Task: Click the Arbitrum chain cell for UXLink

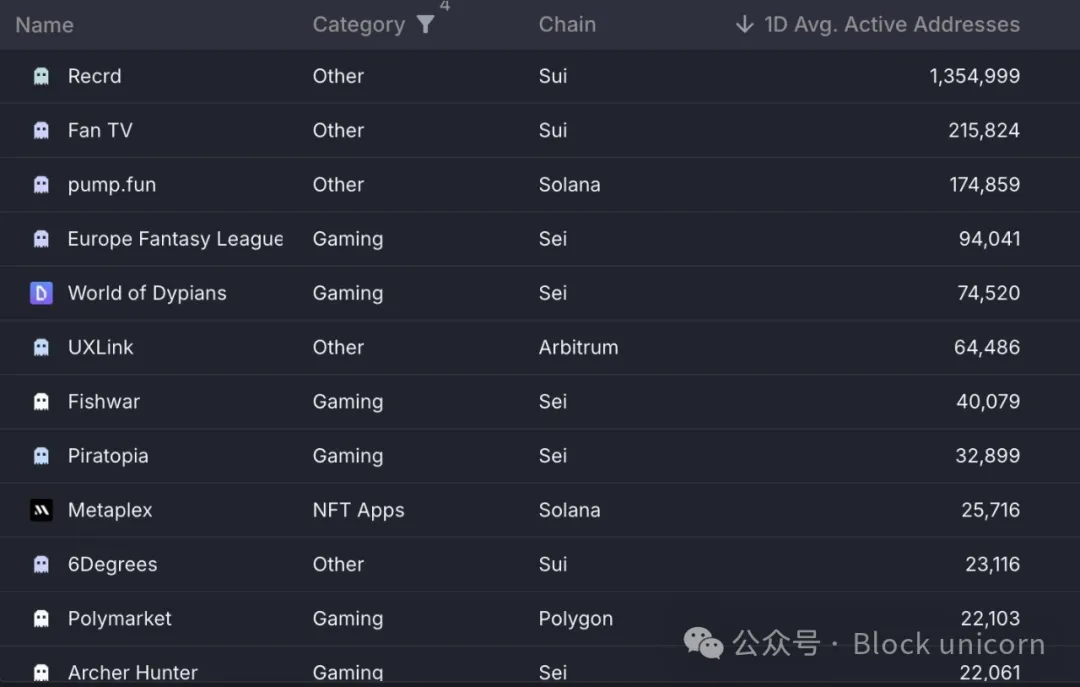Action: tap(578, 348)
